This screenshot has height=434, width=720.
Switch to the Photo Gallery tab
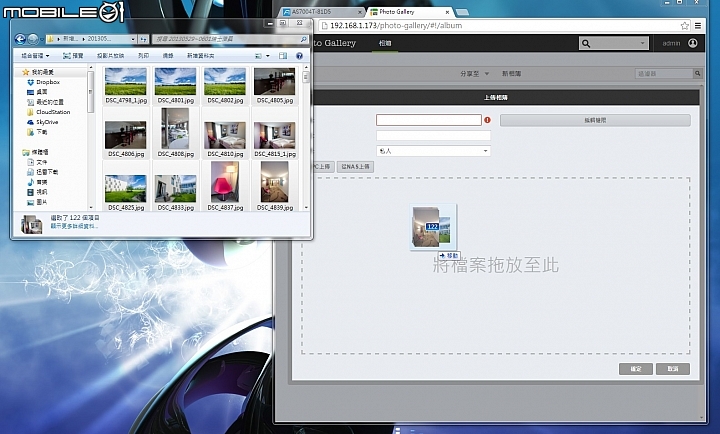[411, 12]
